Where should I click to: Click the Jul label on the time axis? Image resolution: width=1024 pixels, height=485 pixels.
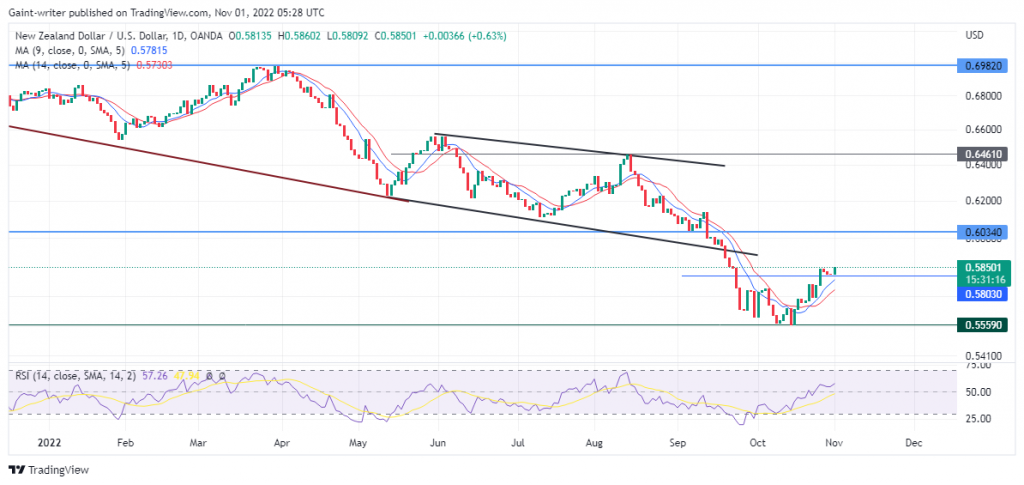[x=517, y=442]
